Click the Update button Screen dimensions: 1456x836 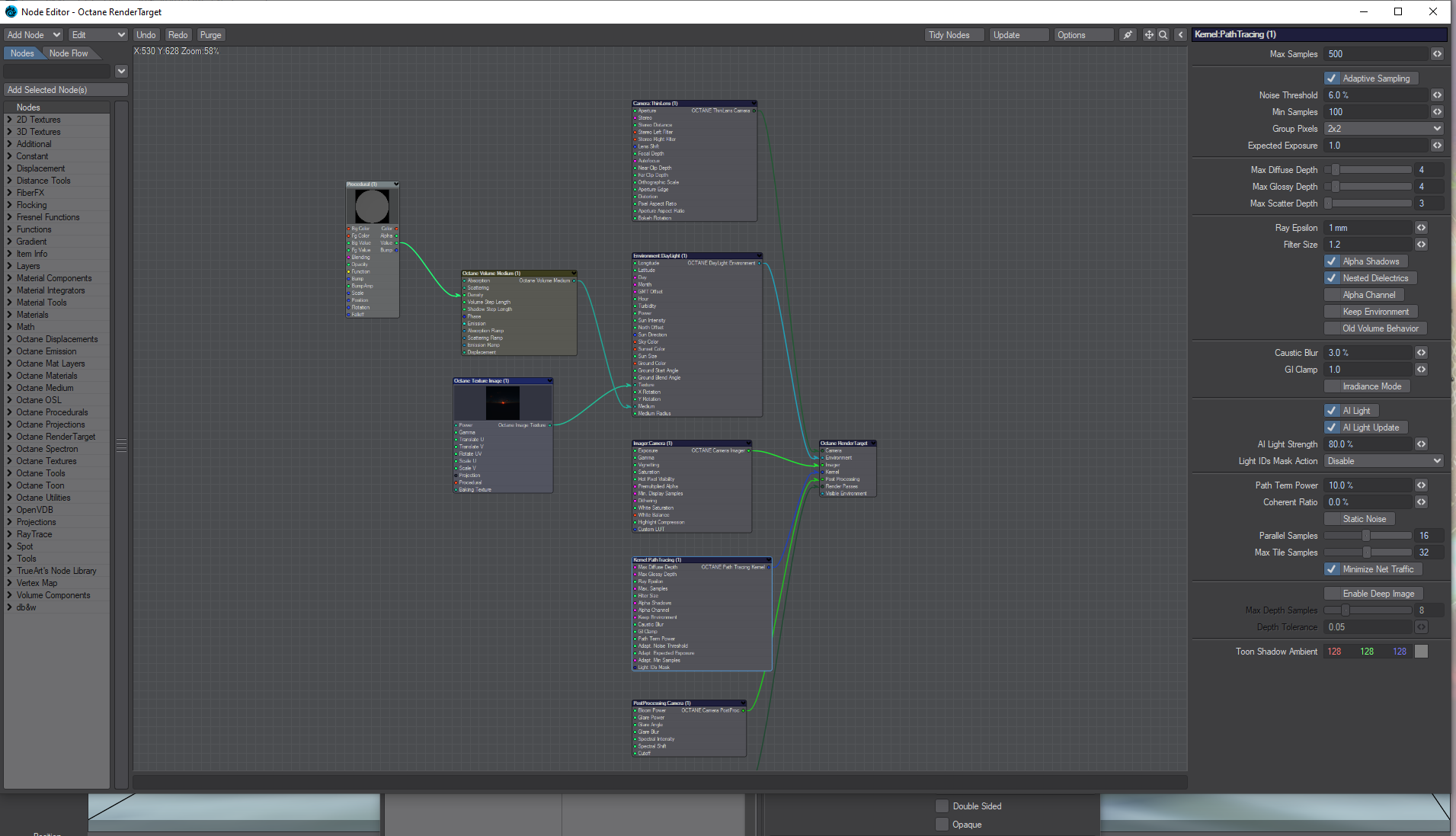1019,35
